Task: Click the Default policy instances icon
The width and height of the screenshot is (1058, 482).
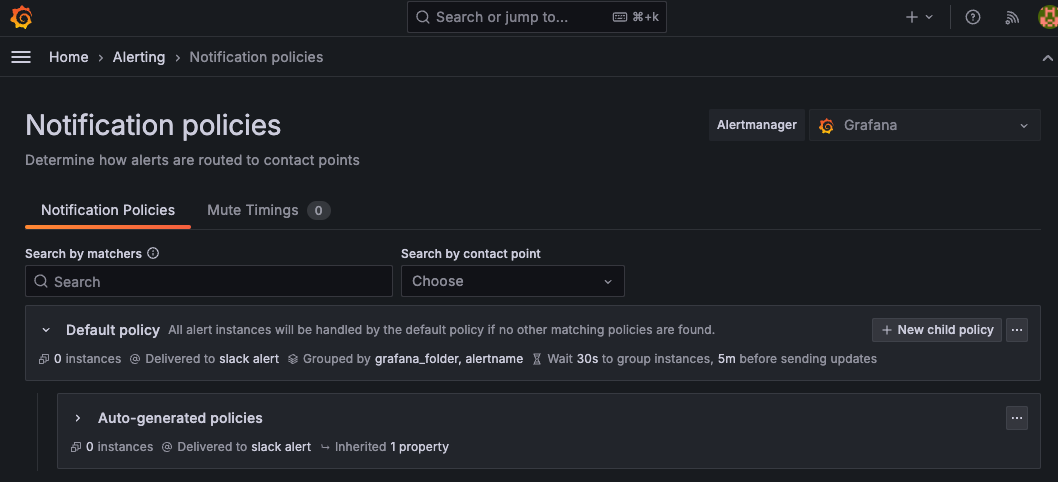Action: [44, 359]
